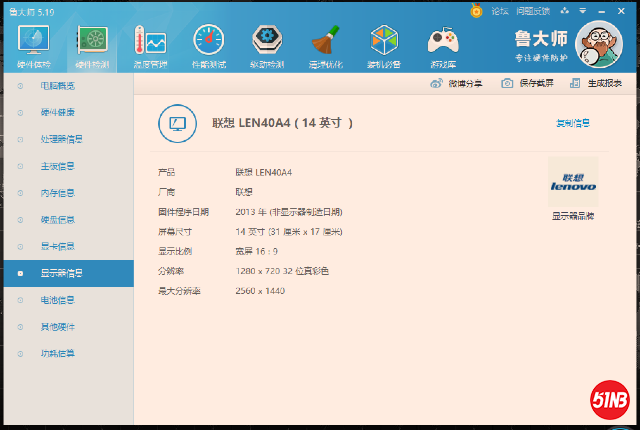Select the 硬件检测 circuit board icon
This screenshot has height=430, width=640.
[x=93, y=42]
